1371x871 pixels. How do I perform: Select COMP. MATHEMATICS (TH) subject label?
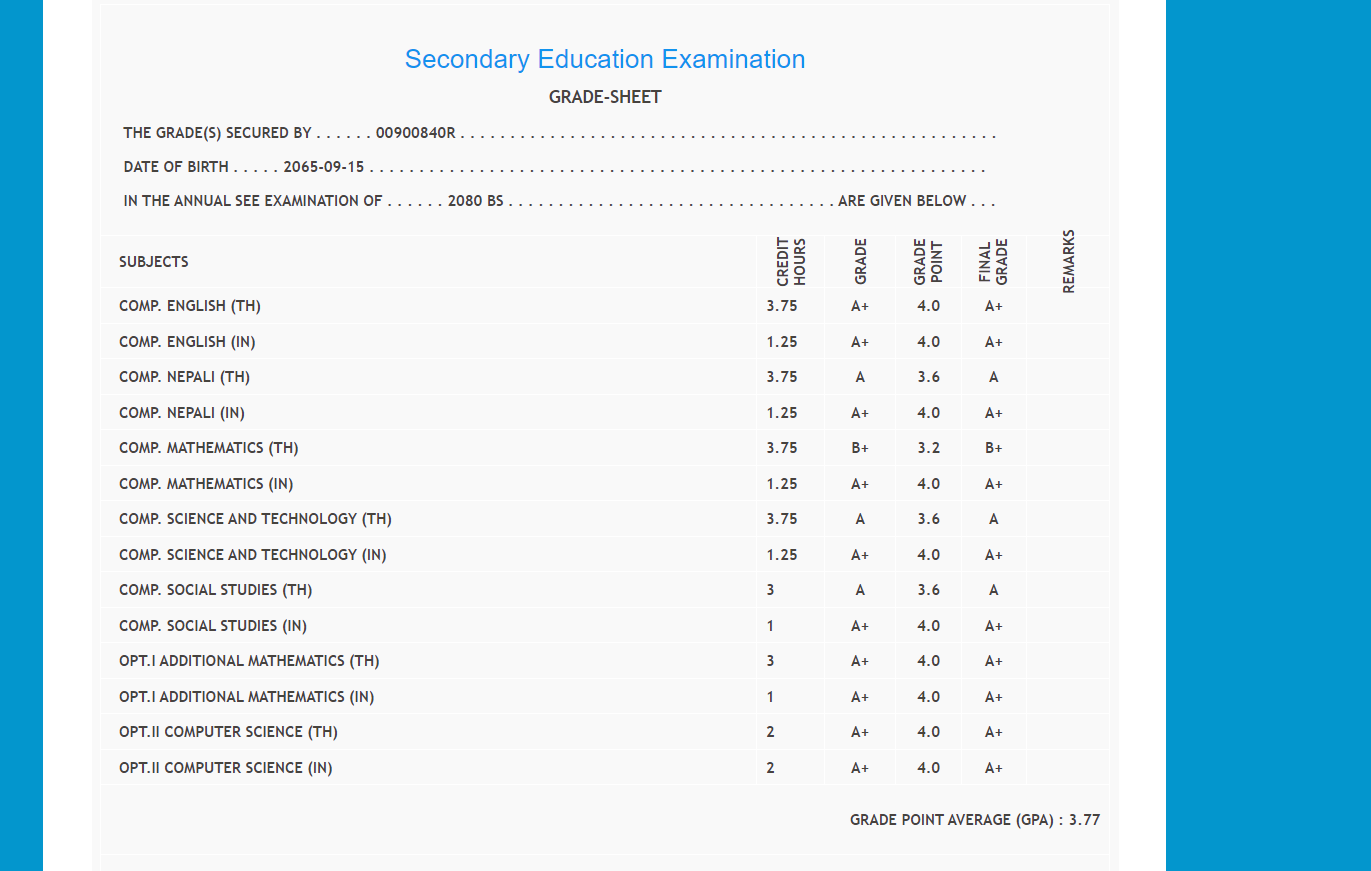tap(209, 448)
